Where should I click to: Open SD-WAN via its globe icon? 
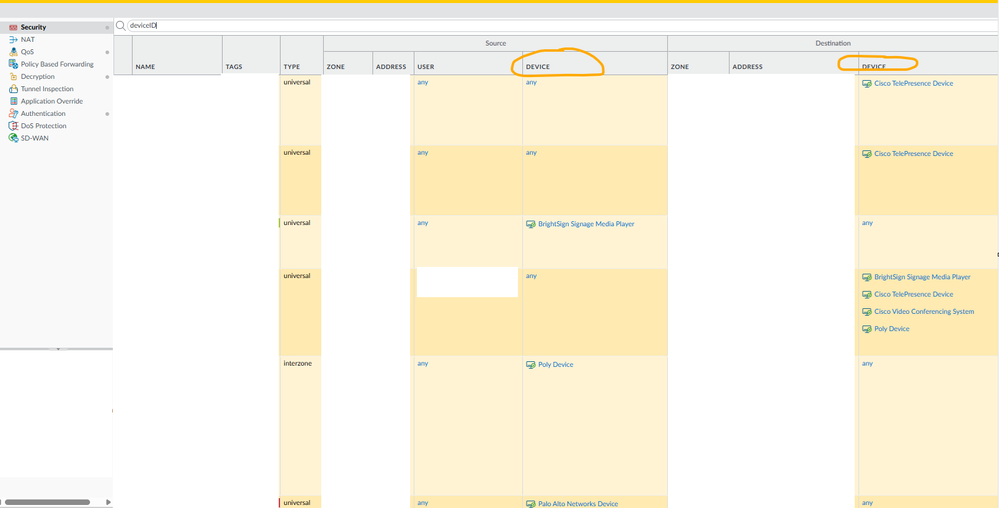tap(13, 138)
